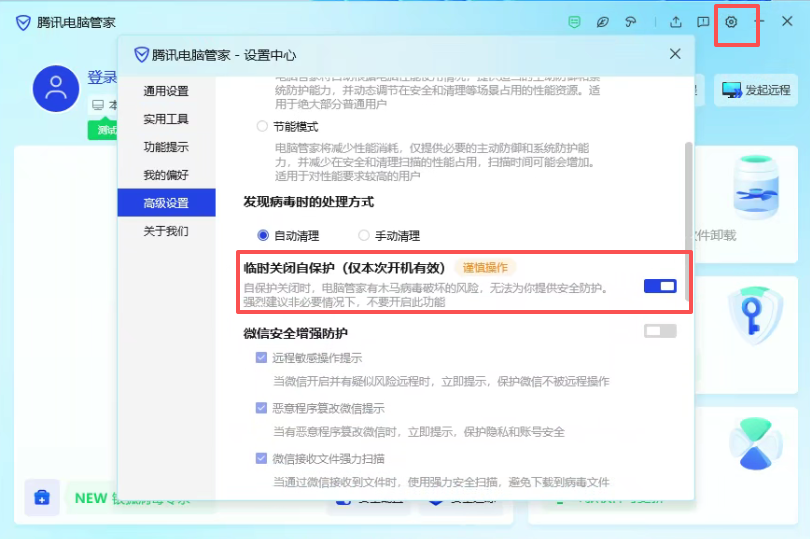Uncheck 远程敏感操作提示 checkbox
Image resolution: width=810 pixels, height=539 pixels.
point(261,357)
